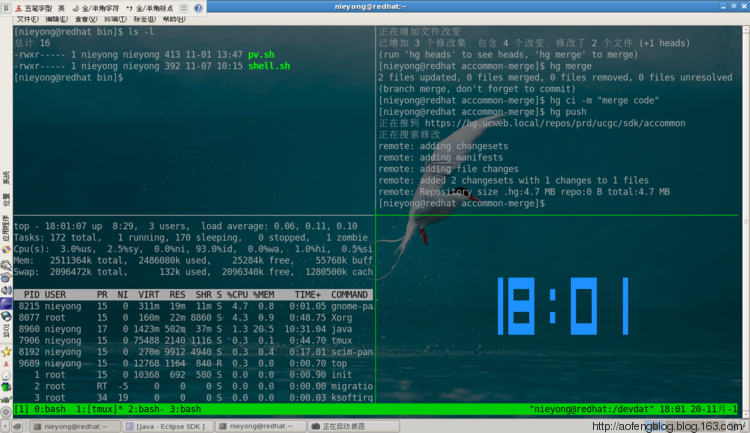Click the yellow star icon in side panel
The height and width of the screenshot is (433, 750).
pos(6,352)
